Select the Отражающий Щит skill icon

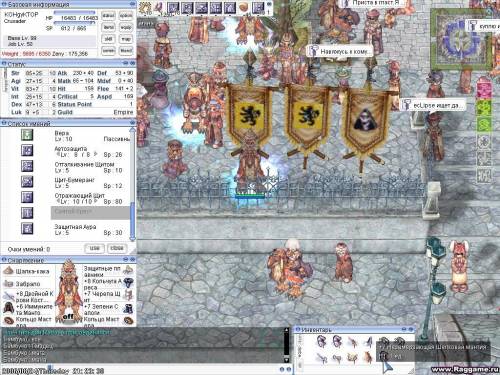click(27, 197)
